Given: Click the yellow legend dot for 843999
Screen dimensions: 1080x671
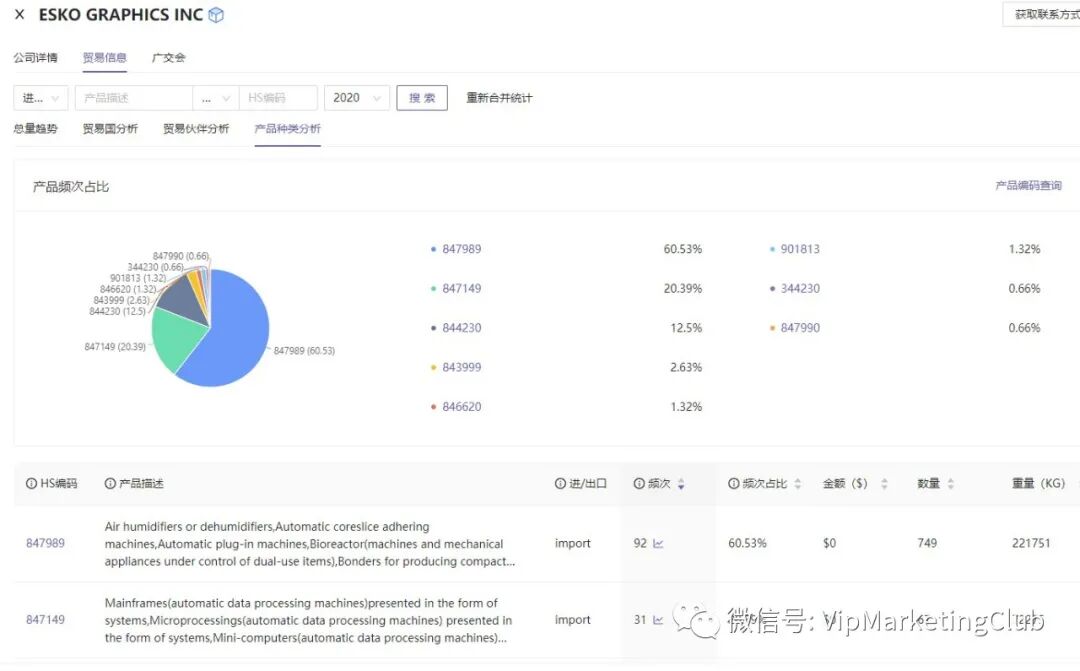Looking at the screenshot, I should pyautogui.click(x=433, y=367).
